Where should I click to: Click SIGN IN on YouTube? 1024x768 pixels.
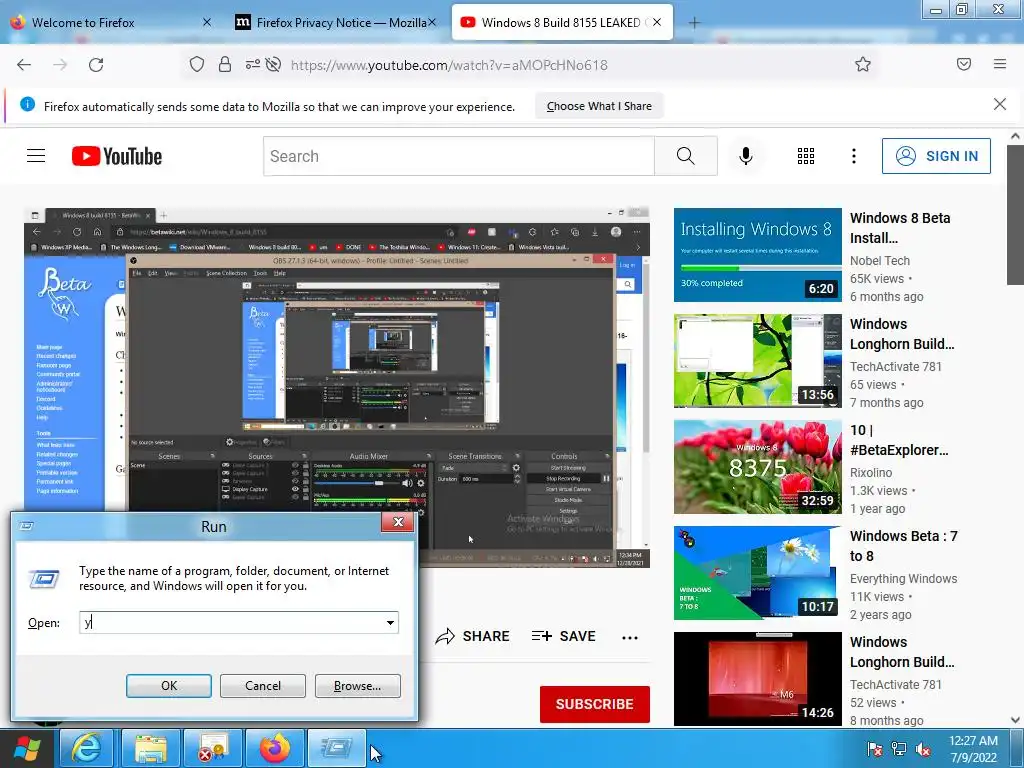click(936, 156)
